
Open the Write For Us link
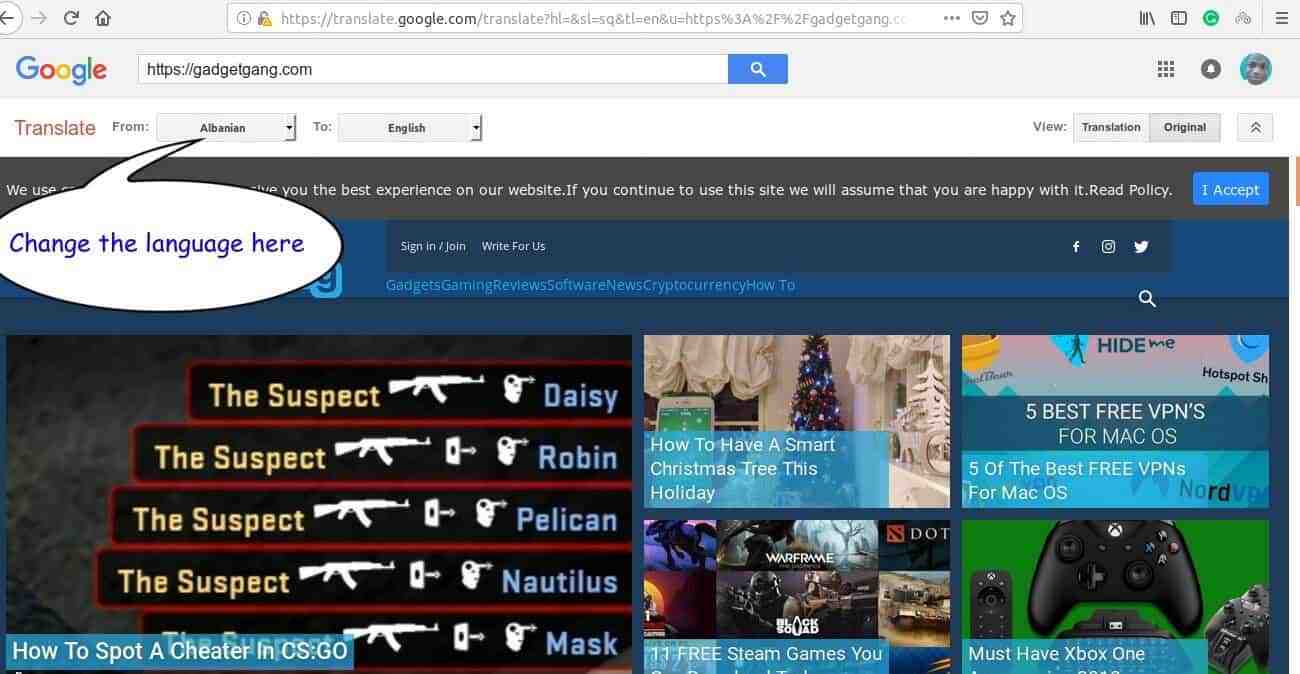pyautogui.click(x=513, y=246)
